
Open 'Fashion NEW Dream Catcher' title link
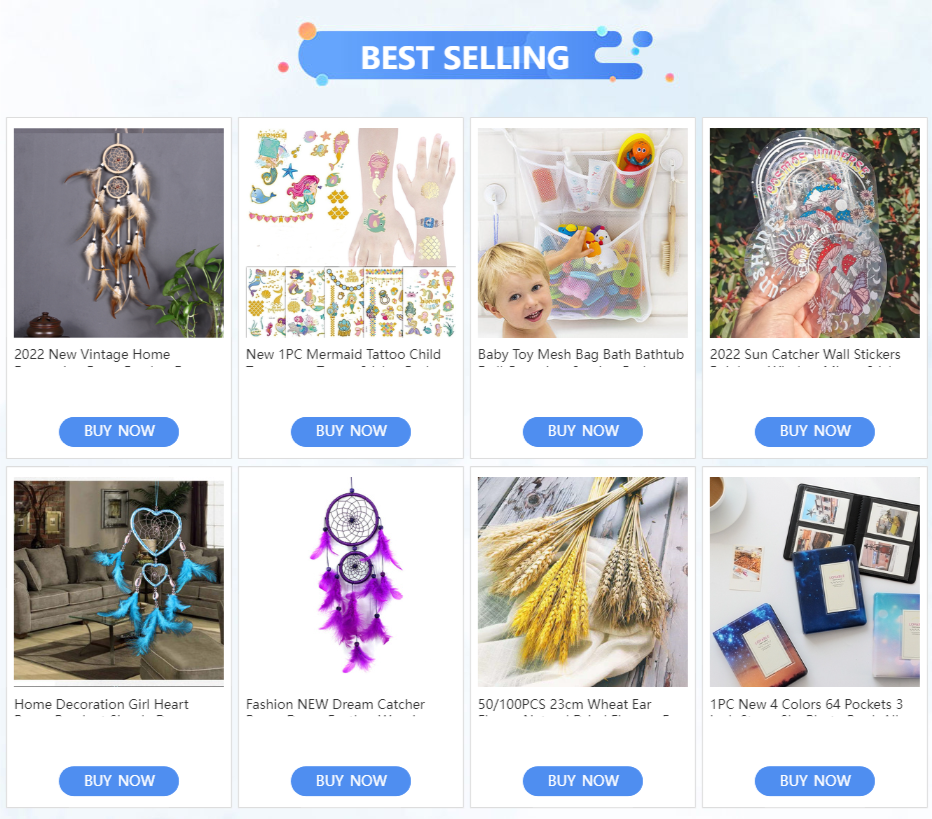(x=335, y=705)
